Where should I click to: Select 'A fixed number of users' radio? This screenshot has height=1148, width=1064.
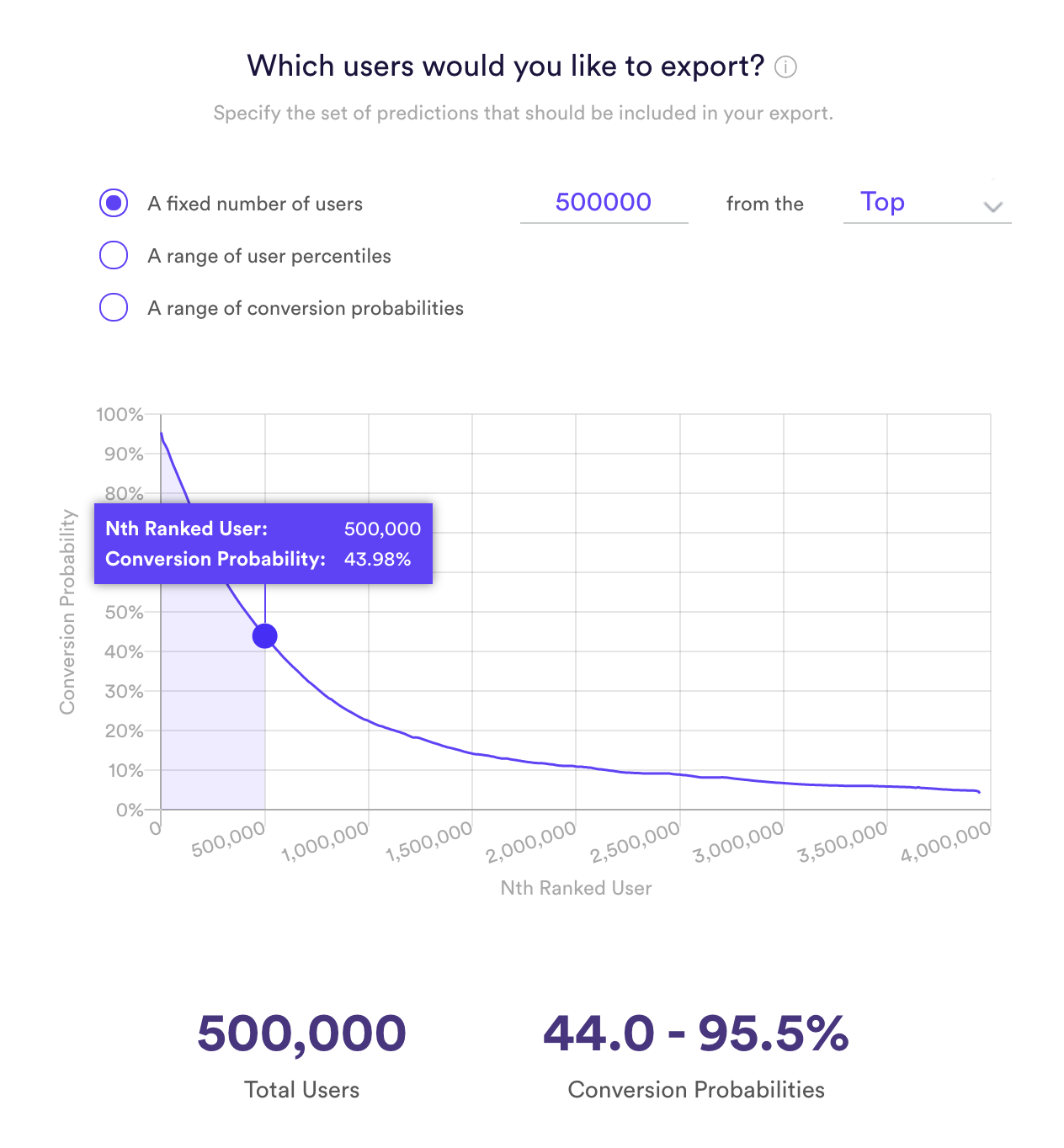(114, 203)
